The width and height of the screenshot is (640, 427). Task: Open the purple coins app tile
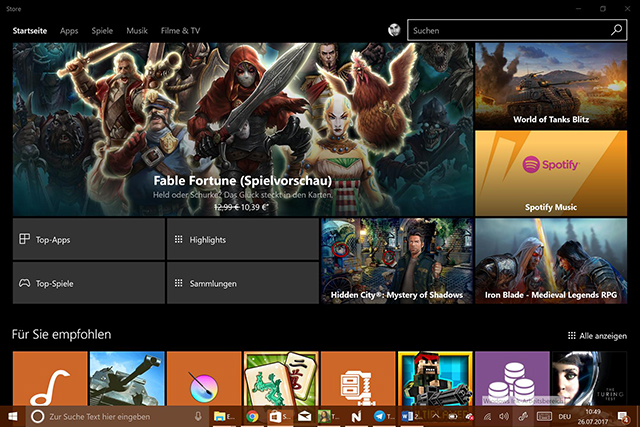[x=513, y=378]
